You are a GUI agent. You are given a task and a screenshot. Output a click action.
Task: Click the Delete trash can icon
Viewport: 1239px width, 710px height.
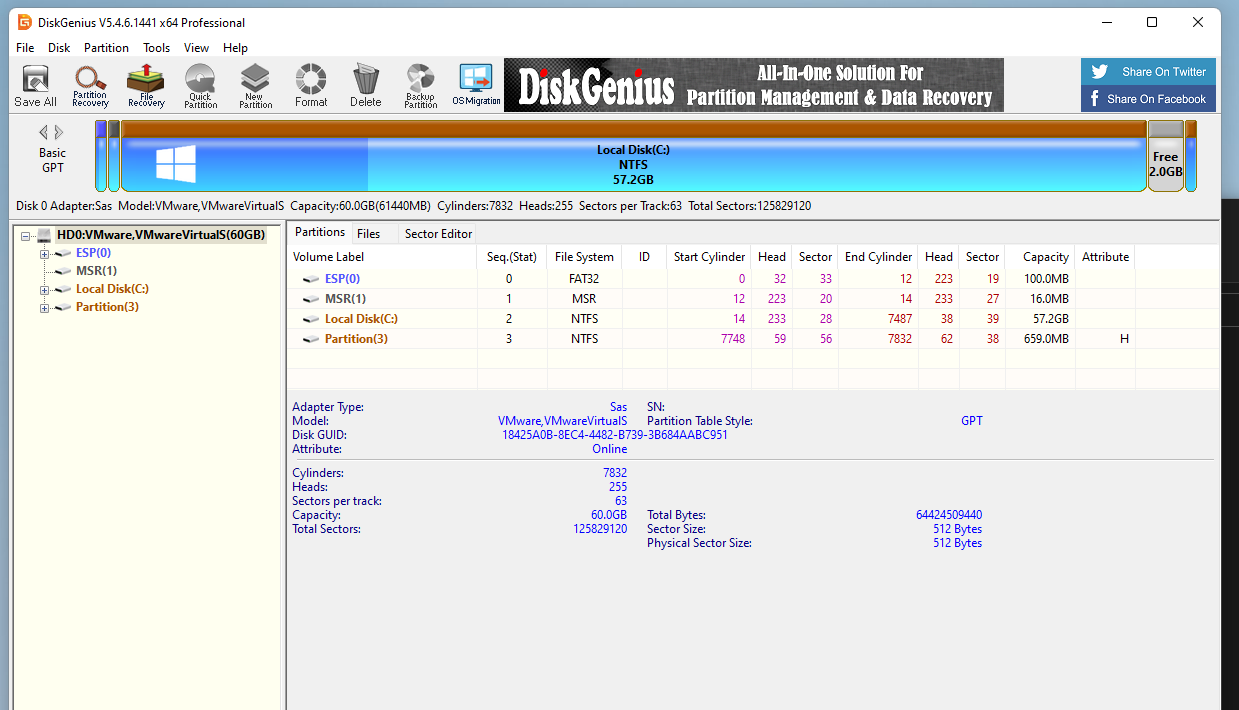click(x=366, y=86)
